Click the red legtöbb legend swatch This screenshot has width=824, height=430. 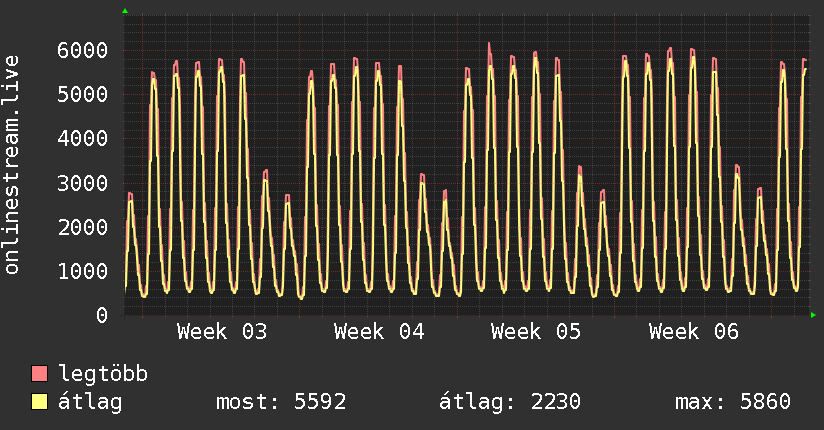click(40, 374)
